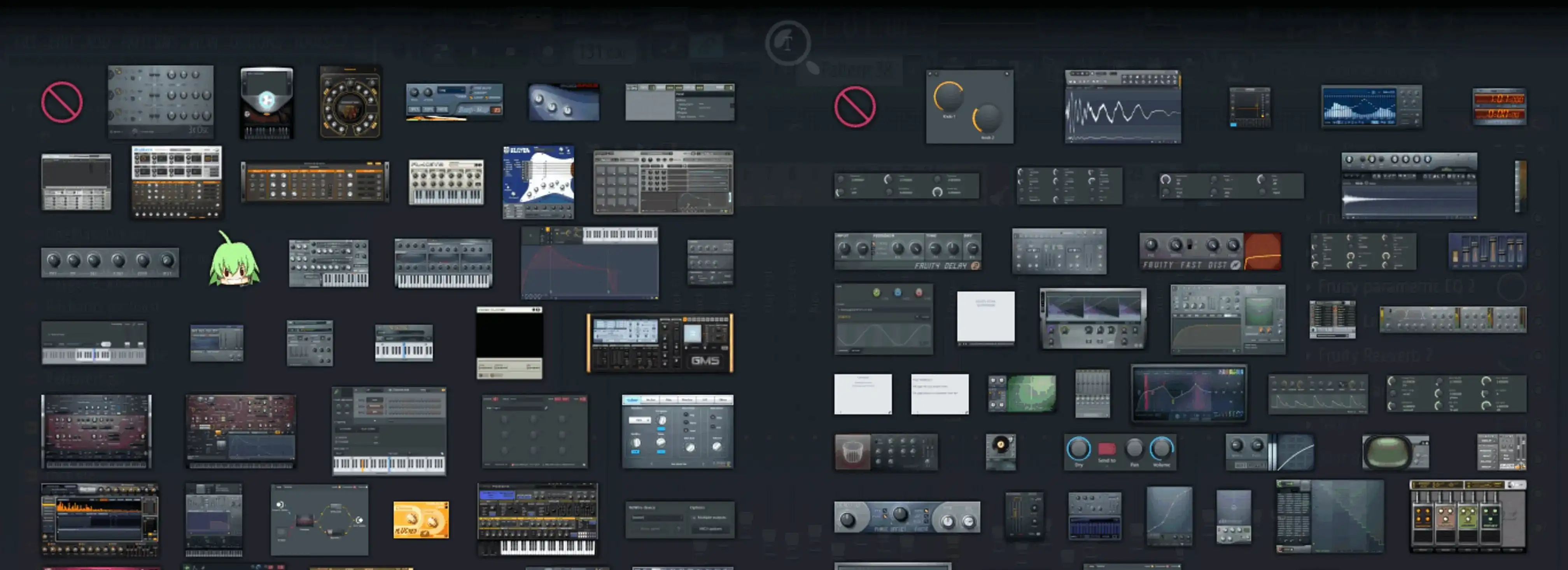Select the Fruity Fast Dist effect
Screen dimensions: 1568x570
coord(1209,251)
